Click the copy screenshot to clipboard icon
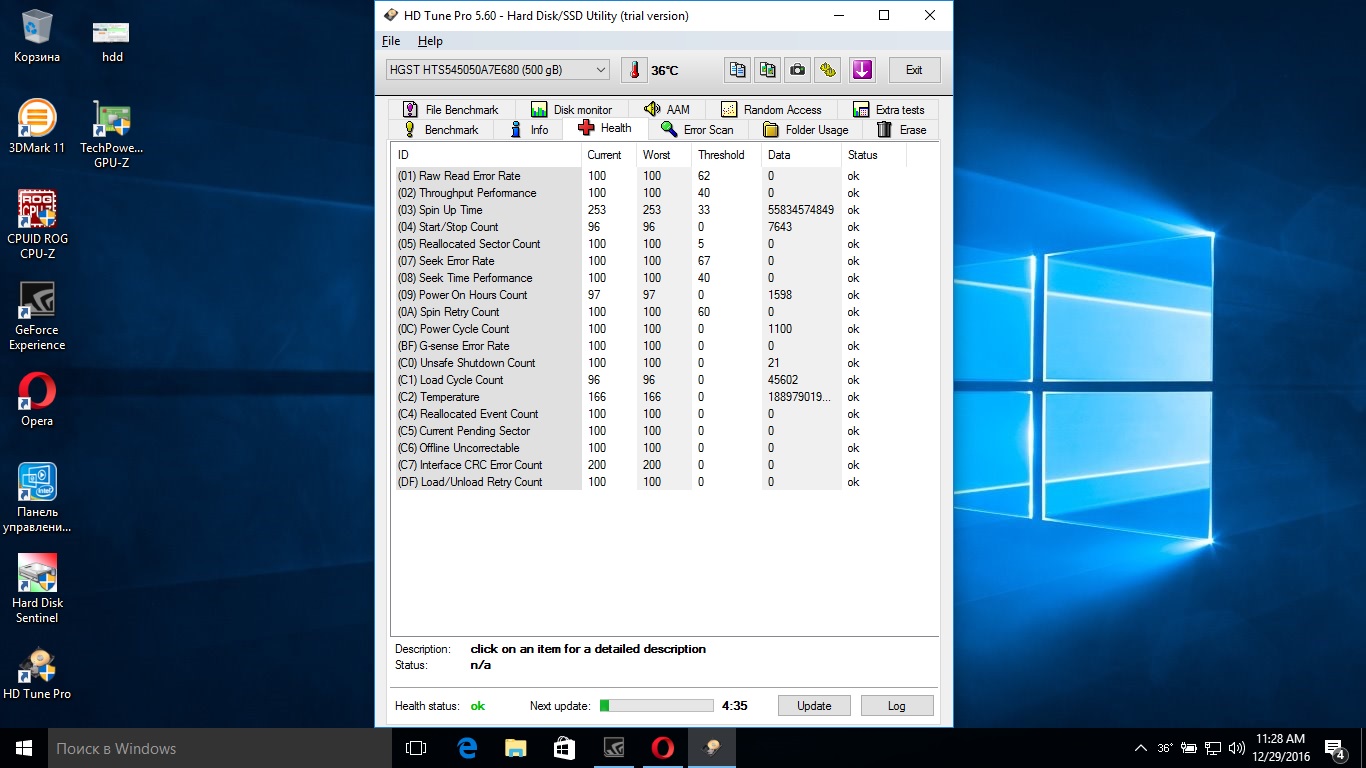The image size is (1366, 768). [x=767, y=70]
